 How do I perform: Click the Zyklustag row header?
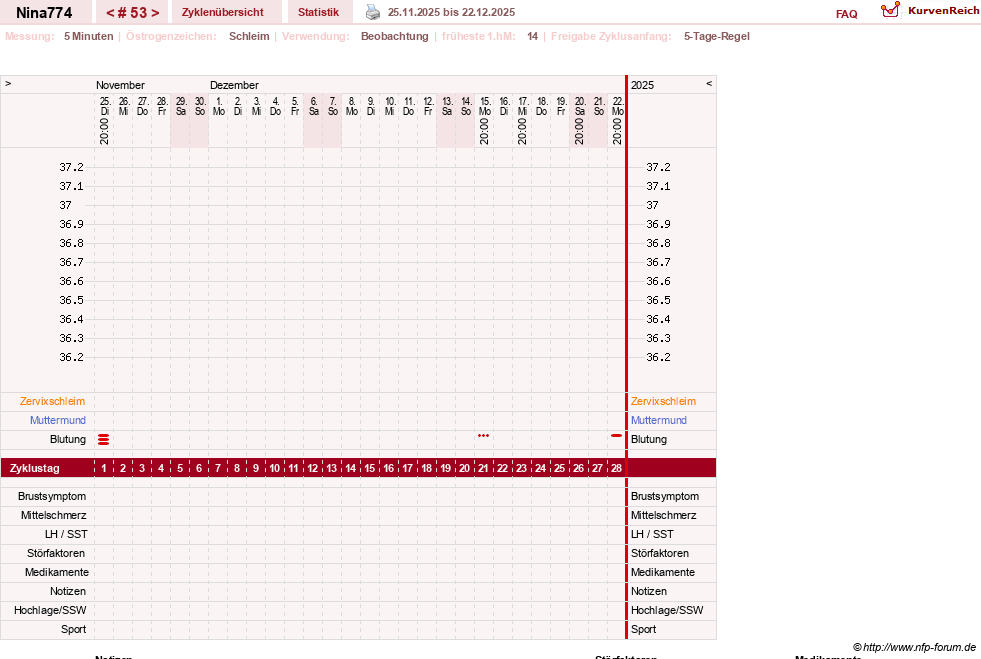tap(34, 468)
